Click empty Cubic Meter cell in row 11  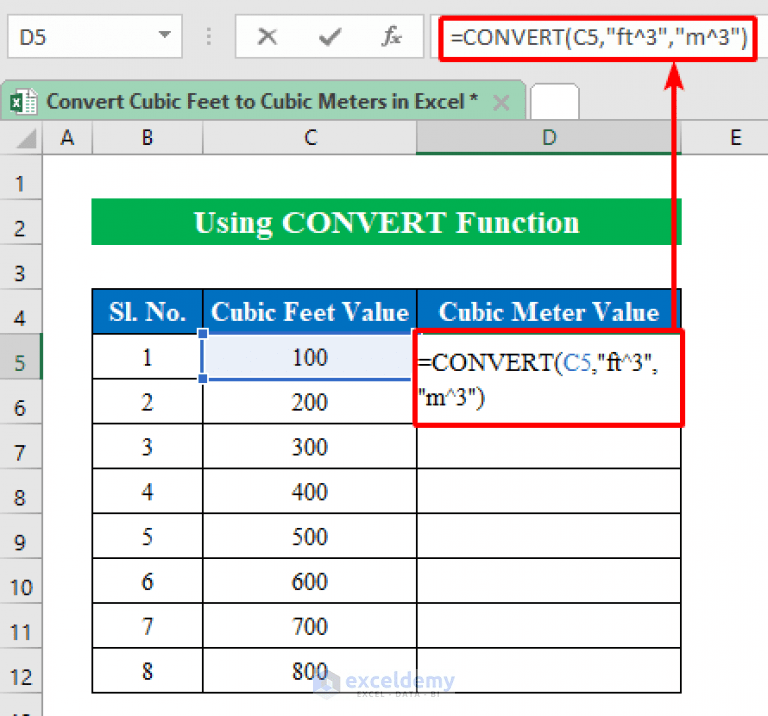(549, 626)
